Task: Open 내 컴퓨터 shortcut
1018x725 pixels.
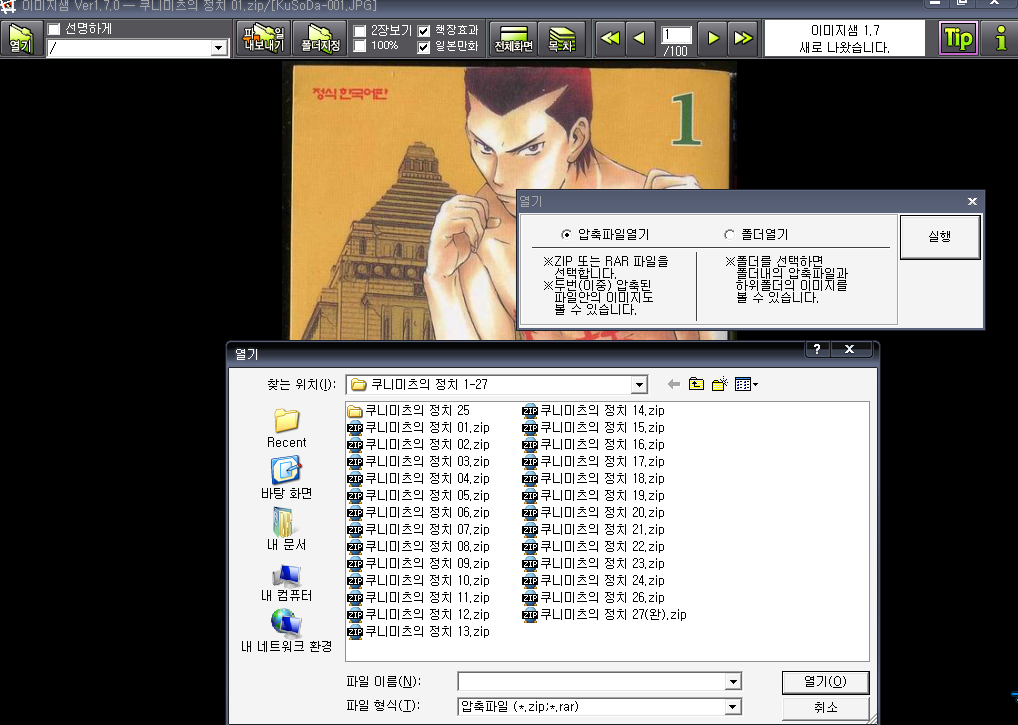Action: tap(286, 583)
